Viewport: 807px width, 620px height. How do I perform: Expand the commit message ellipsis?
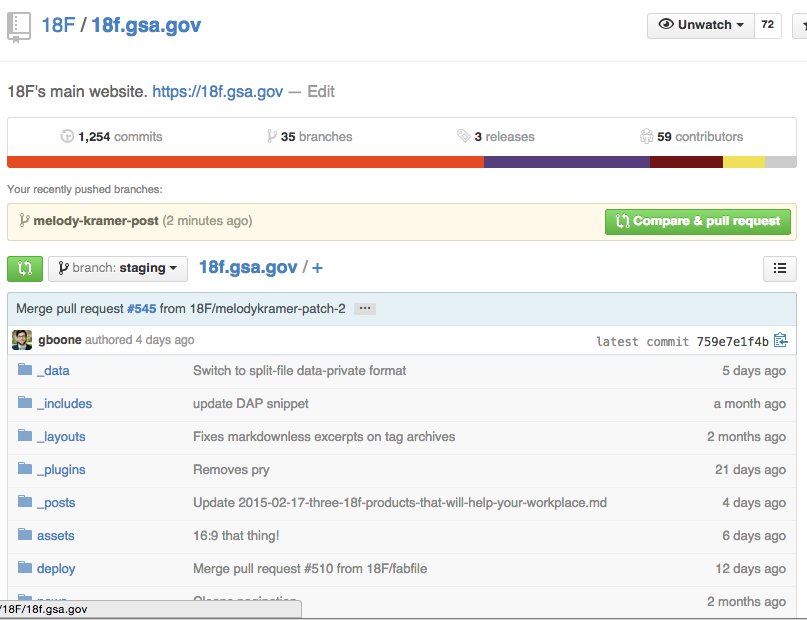[365, 309]
